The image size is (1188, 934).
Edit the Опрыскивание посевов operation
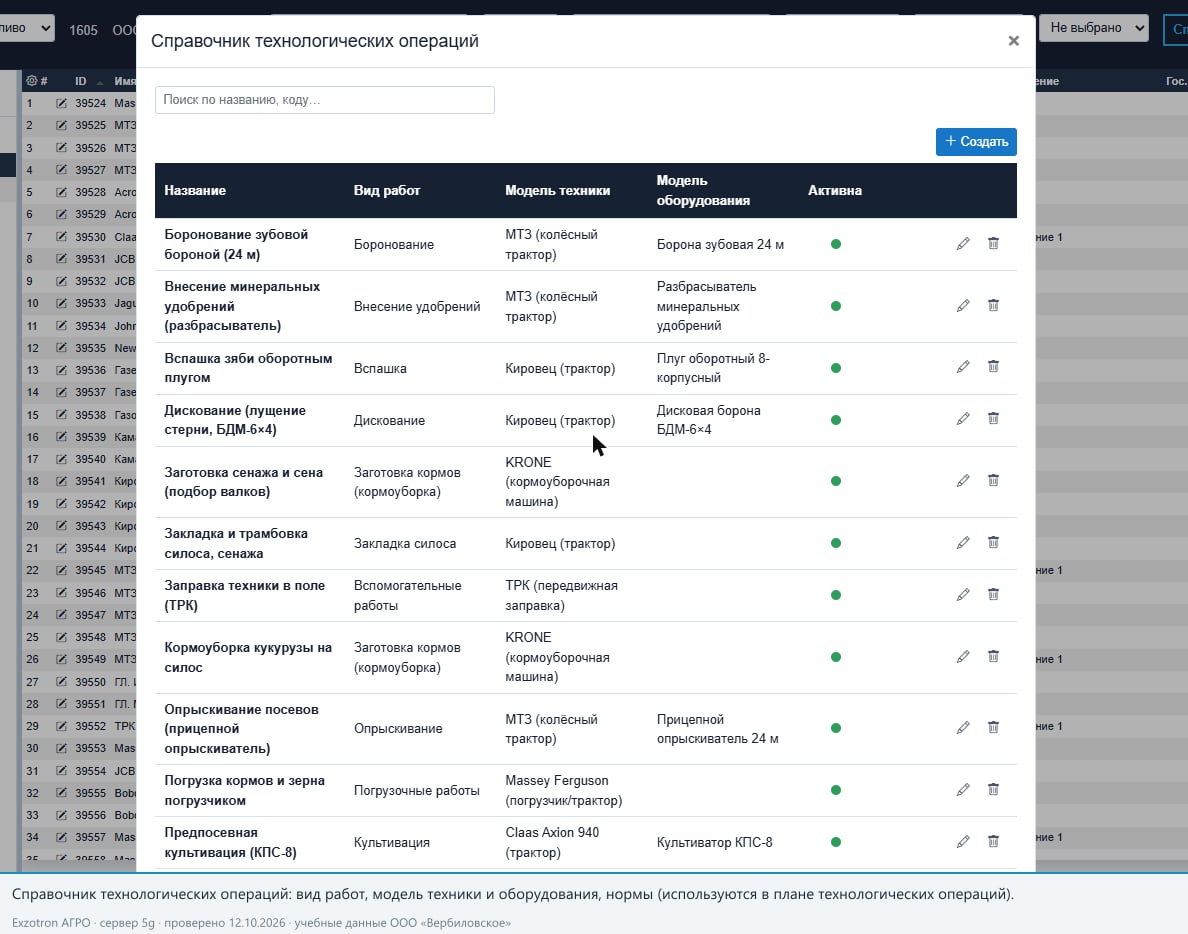point(963,728)
